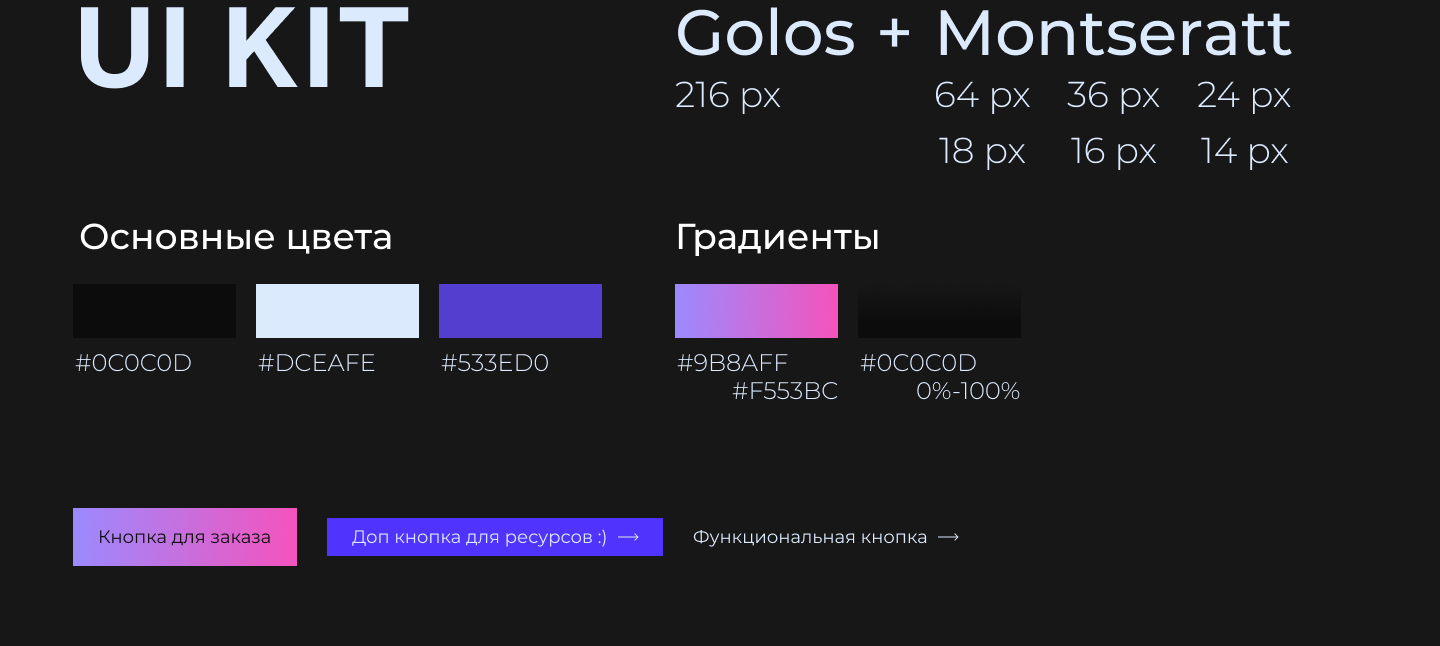Click the Основные цвета heading
This screenshot has width=1440, height=646.
point(236,237)
